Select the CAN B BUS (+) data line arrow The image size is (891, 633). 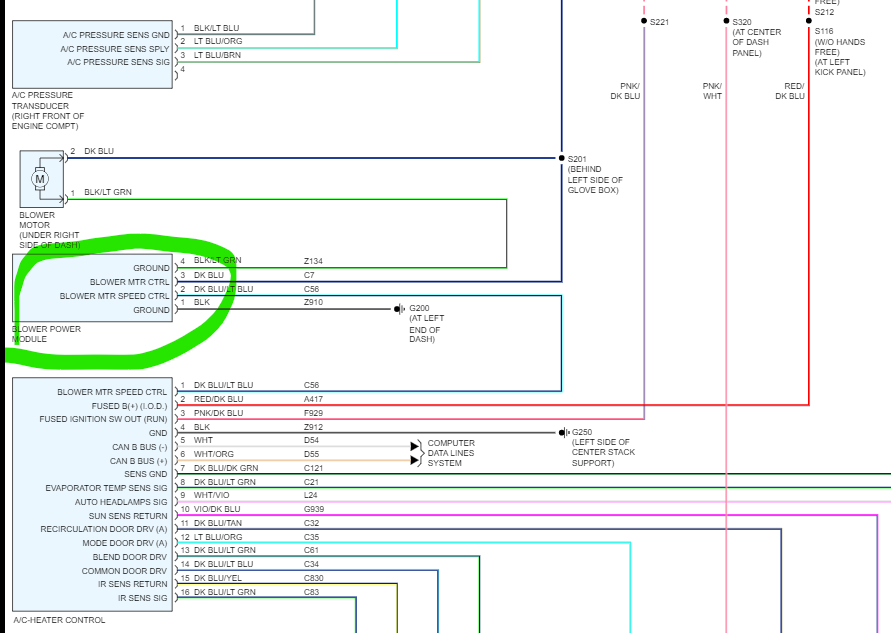pos(415,460)
